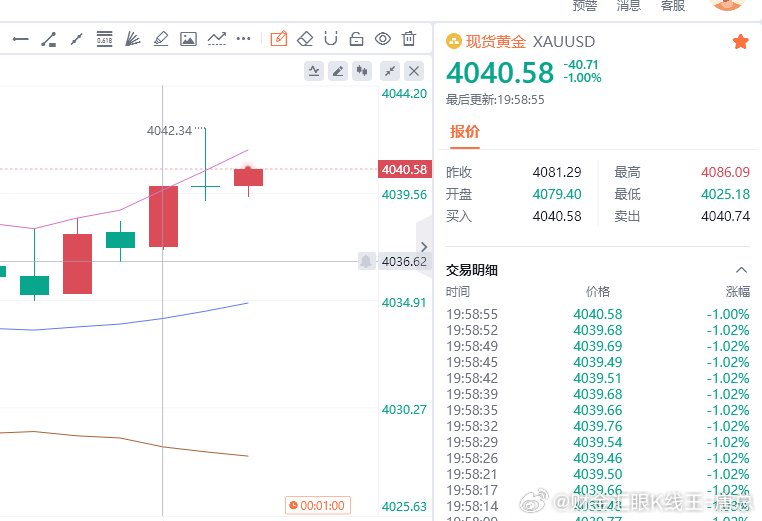The image size is (762, 521).
Task: Select the 19:58:55 trade row time
Action: click(472, 314)
